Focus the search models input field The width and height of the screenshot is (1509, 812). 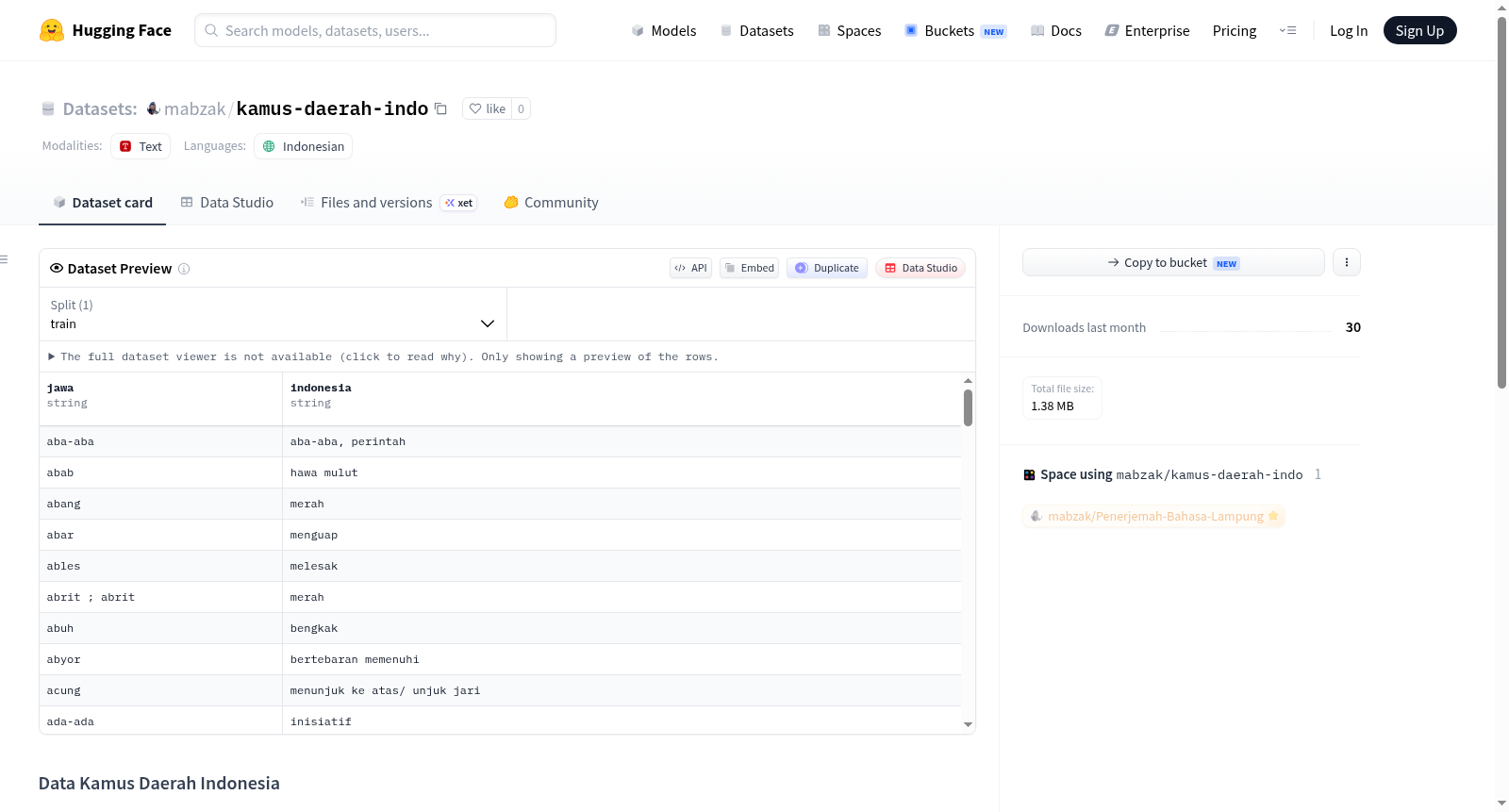[x=375, y=30]
